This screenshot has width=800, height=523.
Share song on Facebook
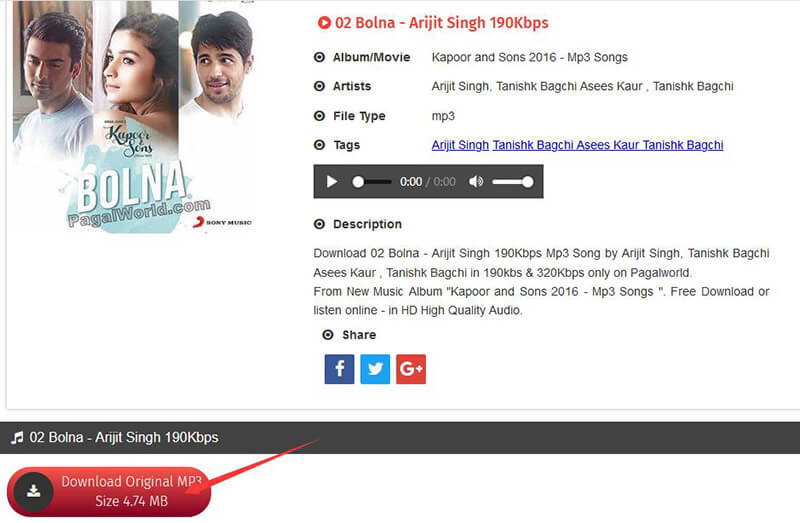339,369
